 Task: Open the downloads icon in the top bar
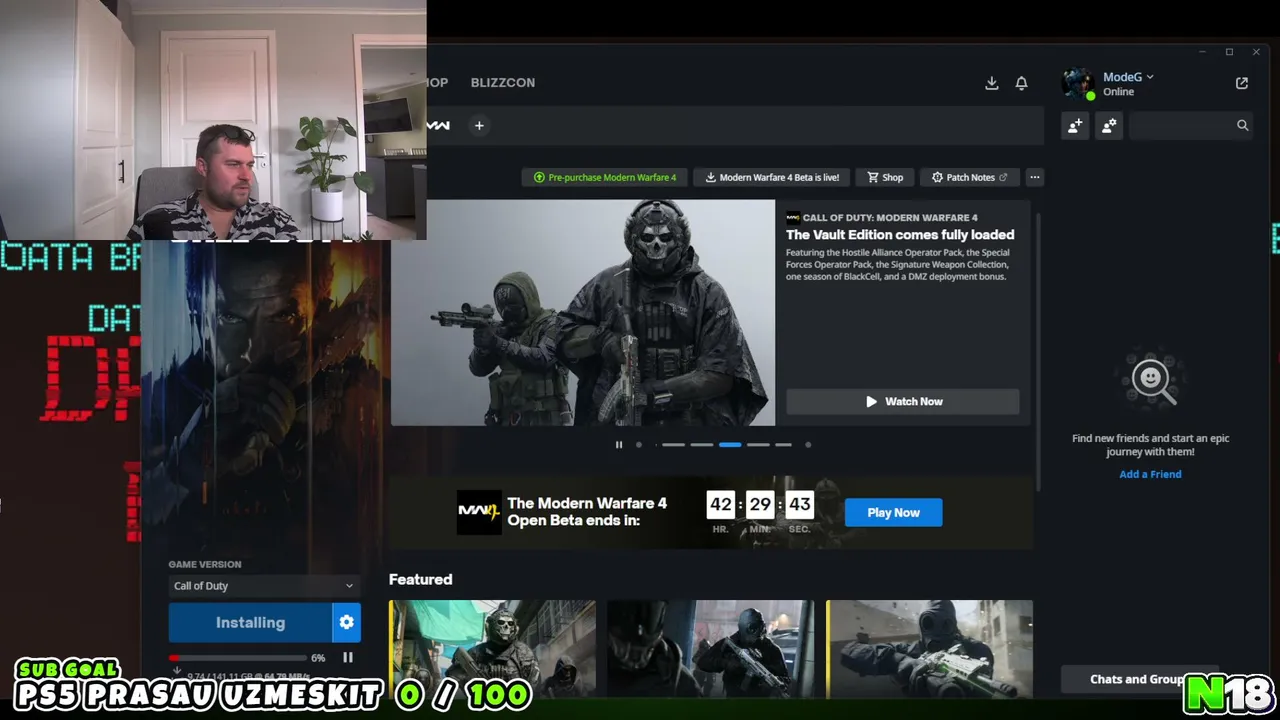coord(991,83)
